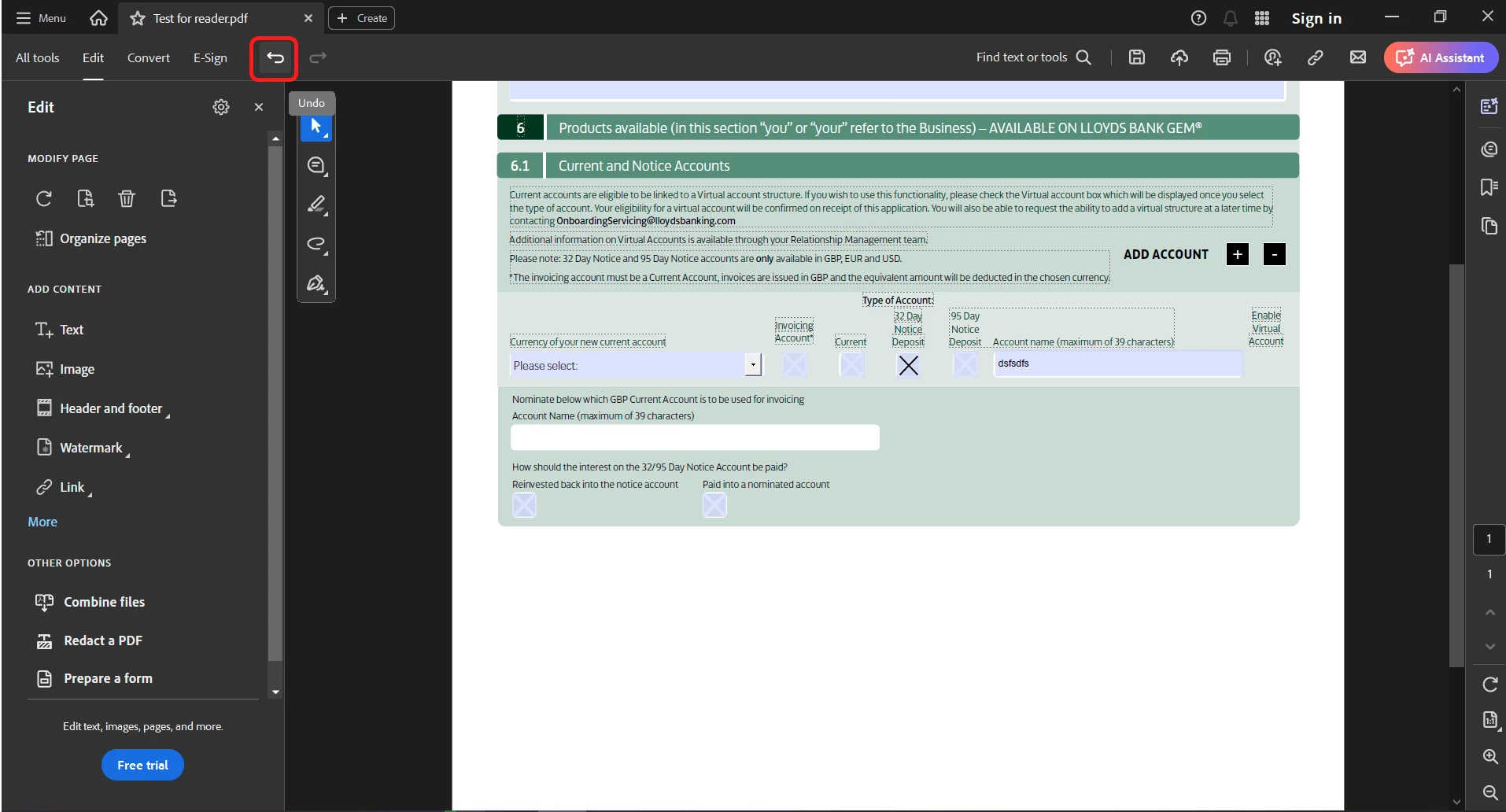1506x812 pixels.
Task: Click the invoicing Account Name empty field
Action: tap(695, 437)
